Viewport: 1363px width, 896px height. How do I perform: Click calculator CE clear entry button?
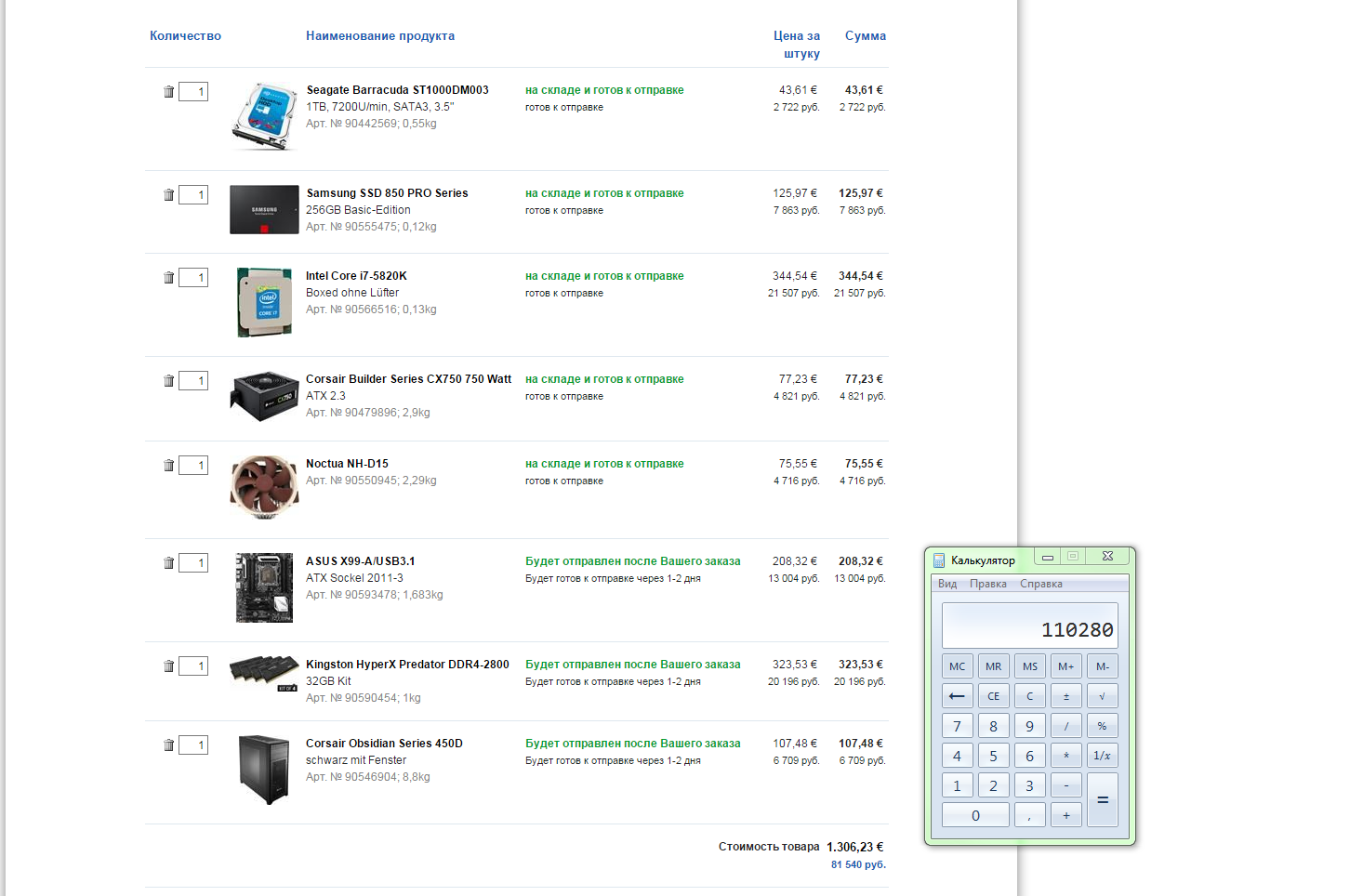993,696
